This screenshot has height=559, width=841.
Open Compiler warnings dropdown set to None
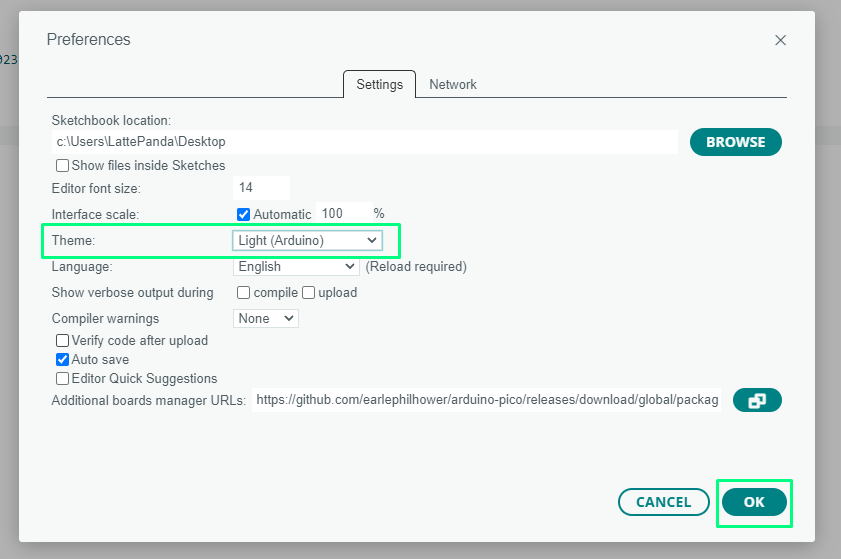point(265,319)
